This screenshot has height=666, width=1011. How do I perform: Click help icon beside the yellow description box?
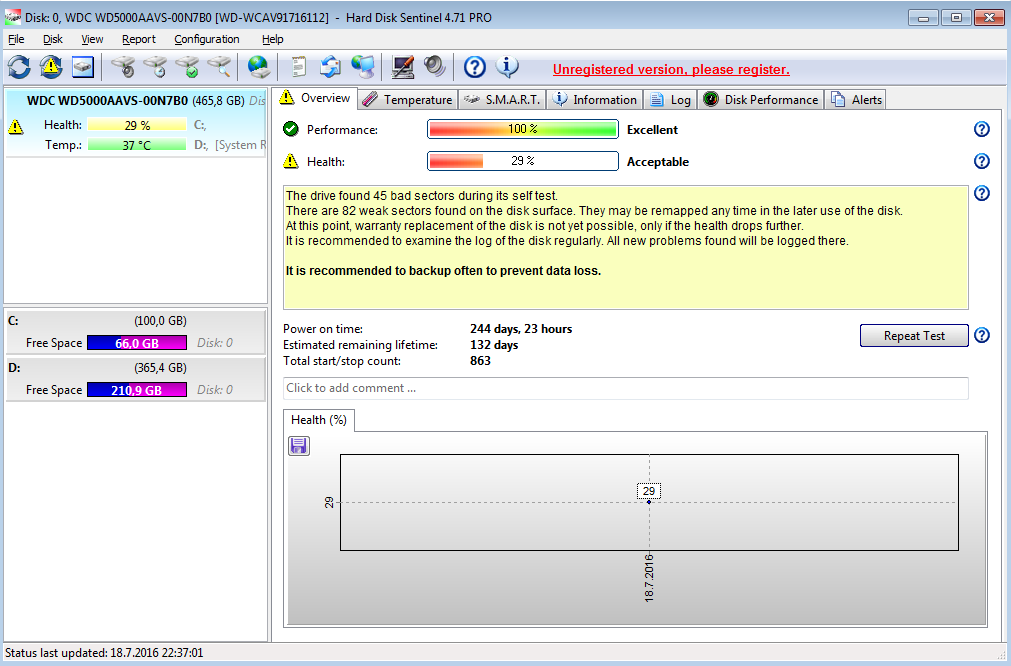[981, 193]
